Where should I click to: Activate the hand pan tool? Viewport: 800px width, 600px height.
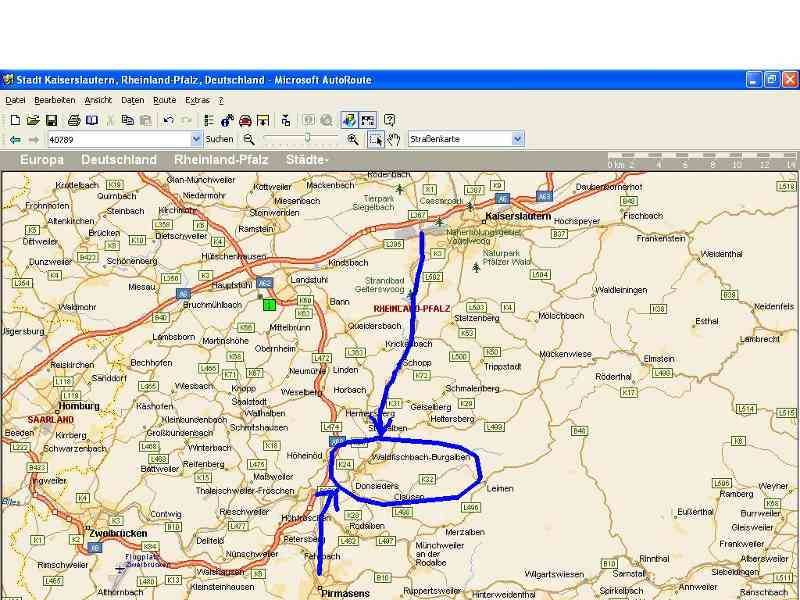pos(394,139)
